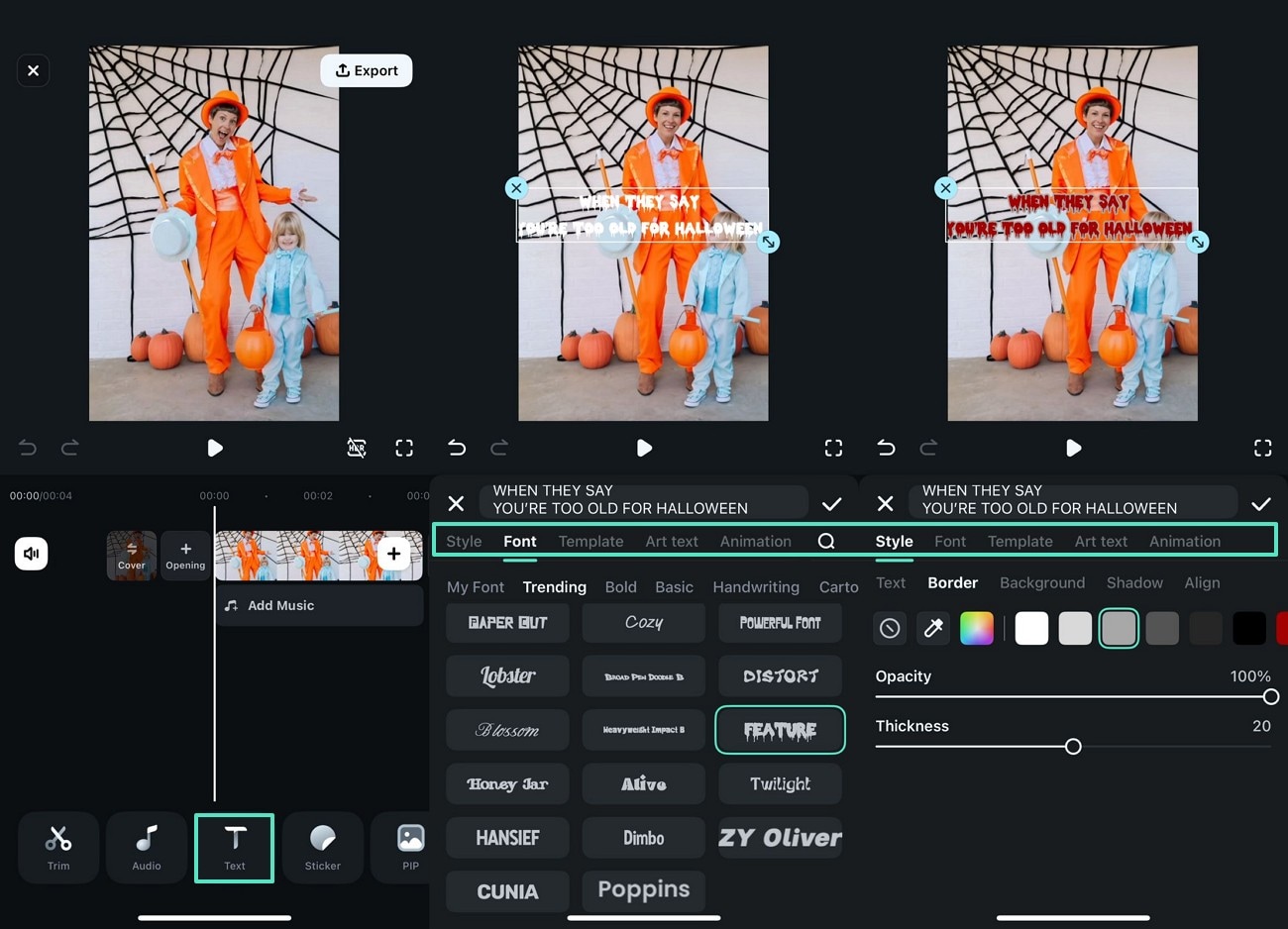Open the Sticker tool
The height and width of the screenshot is (929, 1288).
pyautogui.click(x=323, y=847)
